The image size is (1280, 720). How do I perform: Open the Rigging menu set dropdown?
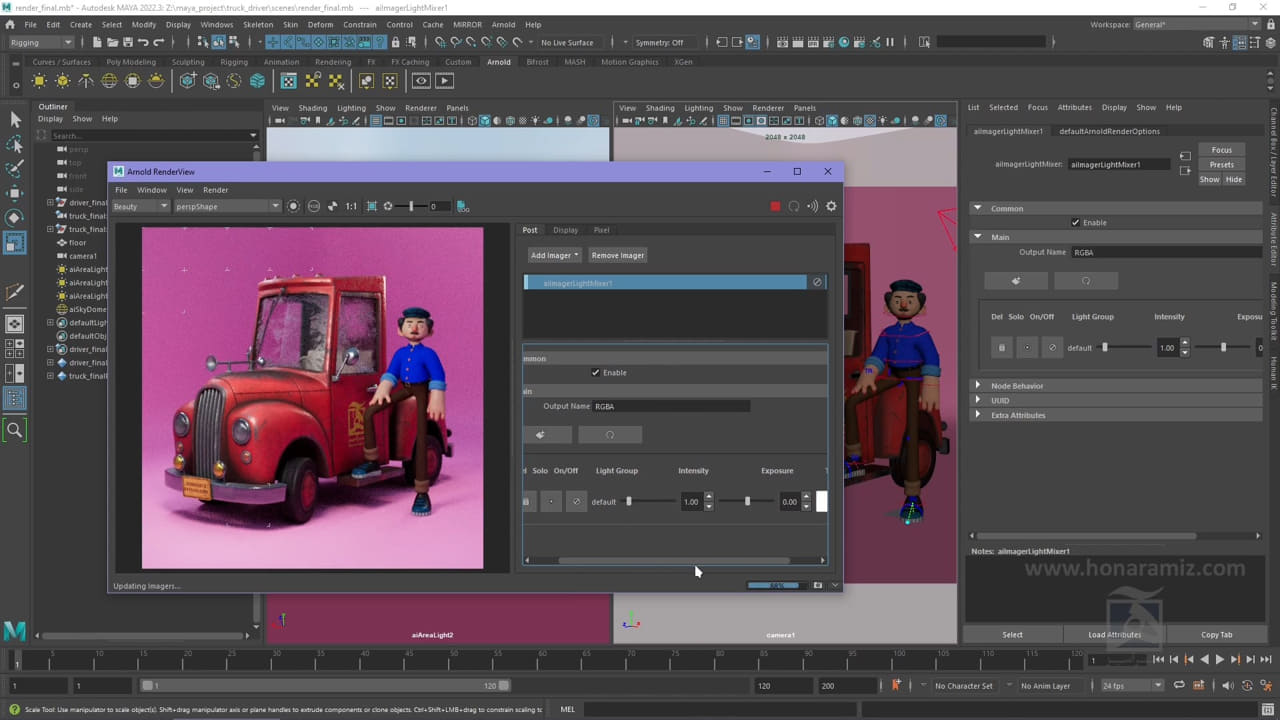40,42
